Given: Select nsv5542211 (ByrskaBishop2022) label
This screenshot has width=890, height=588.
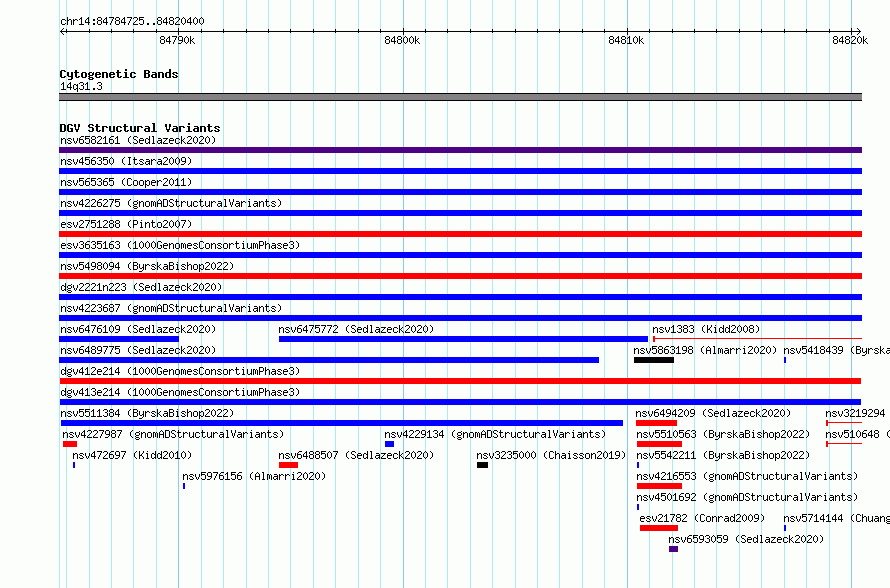Looking at the screenshot, I should [723, 455].
